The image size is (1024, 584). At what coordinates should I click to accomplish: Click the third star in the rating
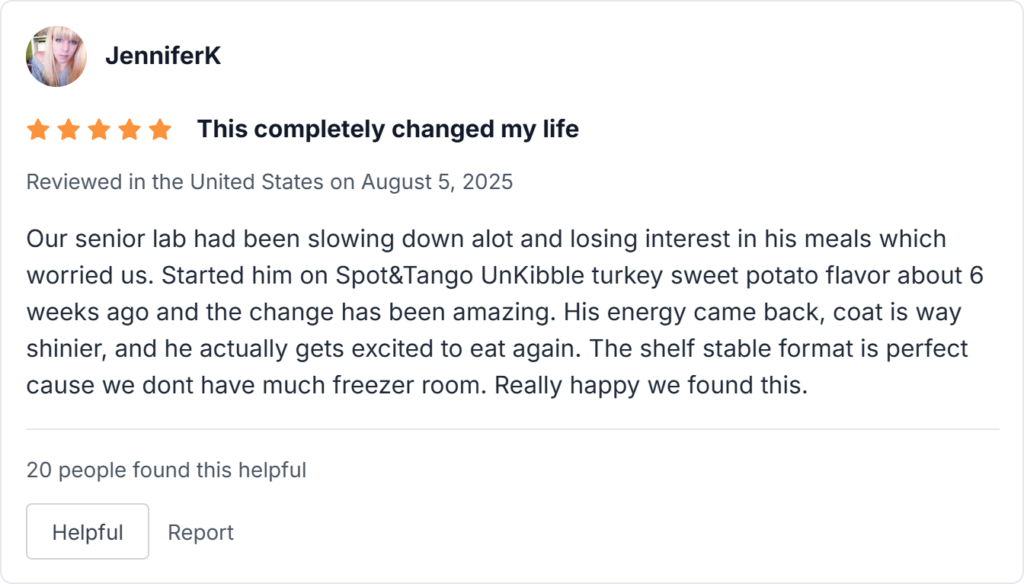pyautogui.click(x=99, y=129)
